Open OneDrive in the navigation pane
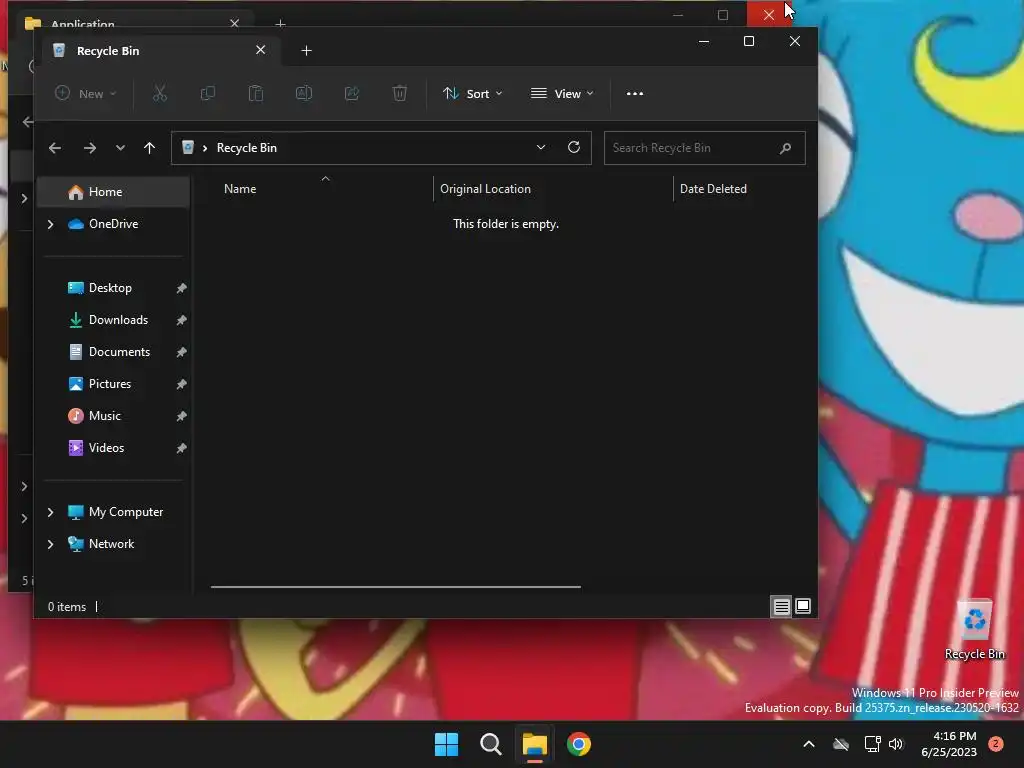Image resolution: width=1024 pixels, height=768 pixels. 114,224
